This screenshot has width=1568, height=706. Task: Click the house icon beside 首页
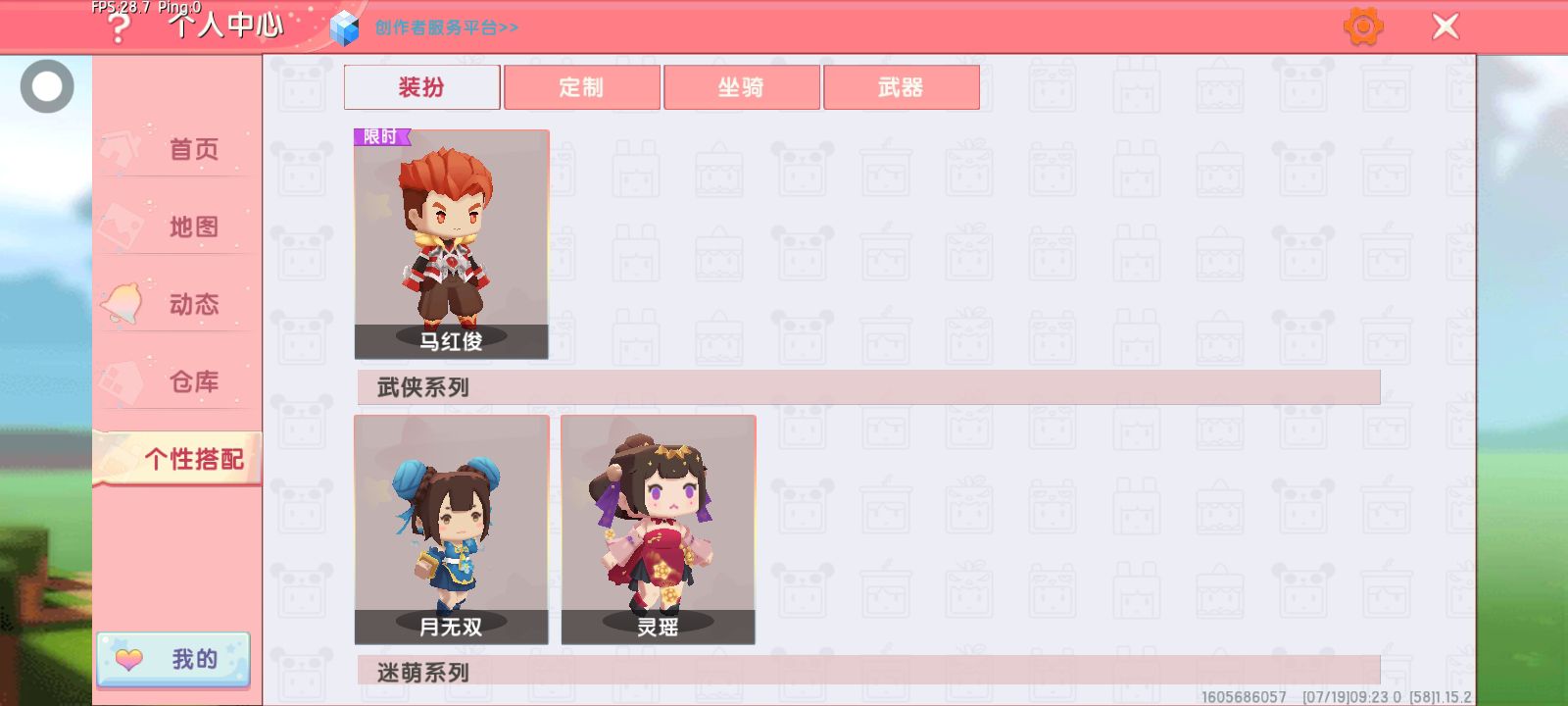[x=122, y=149]
